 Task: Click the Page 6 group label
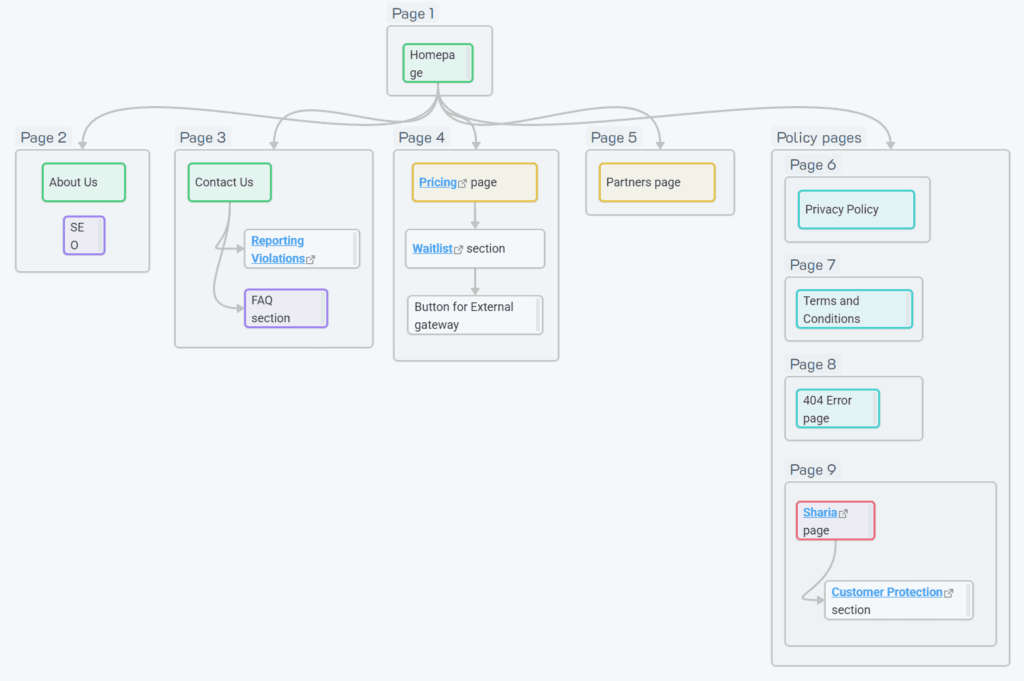coord(812,165)
